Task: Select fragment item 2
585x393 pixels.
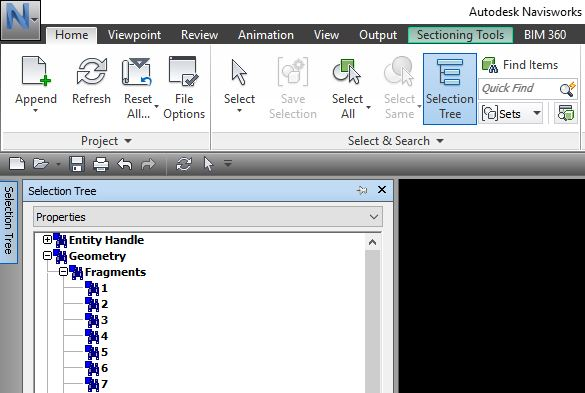Action: click(x=104, y=304)
